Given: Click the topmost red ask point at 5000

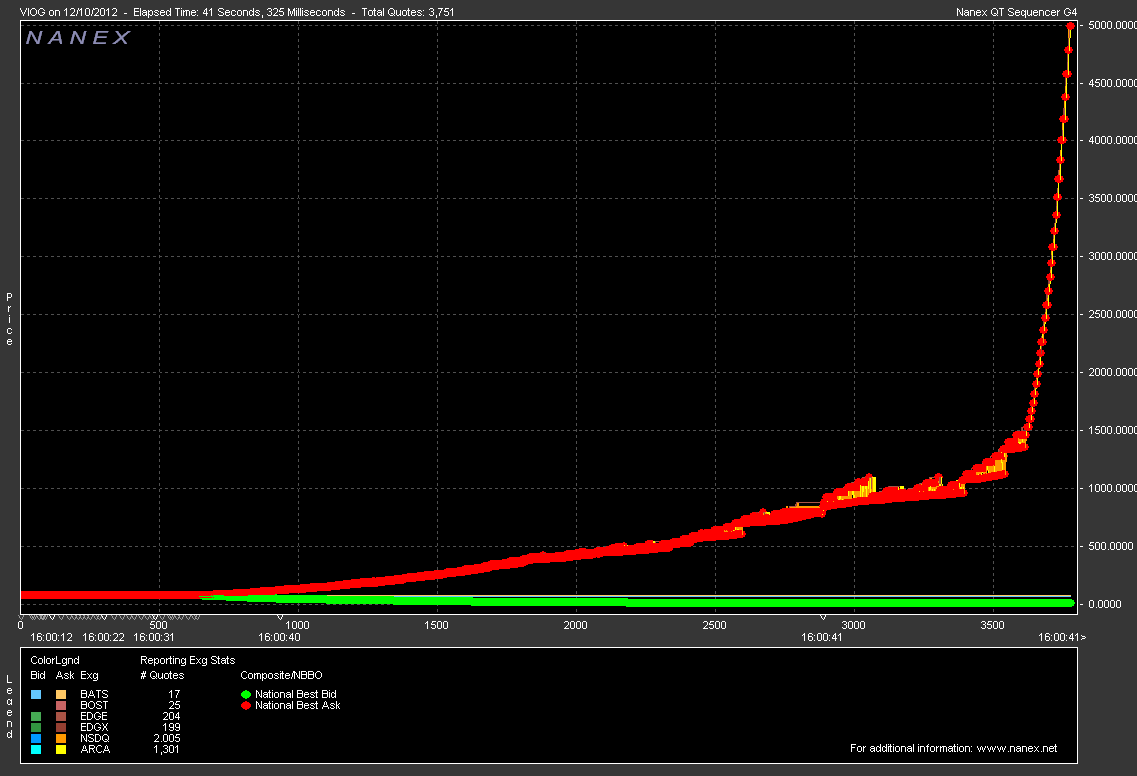Looking at the screenshot, I should (x=1070, y=26).
